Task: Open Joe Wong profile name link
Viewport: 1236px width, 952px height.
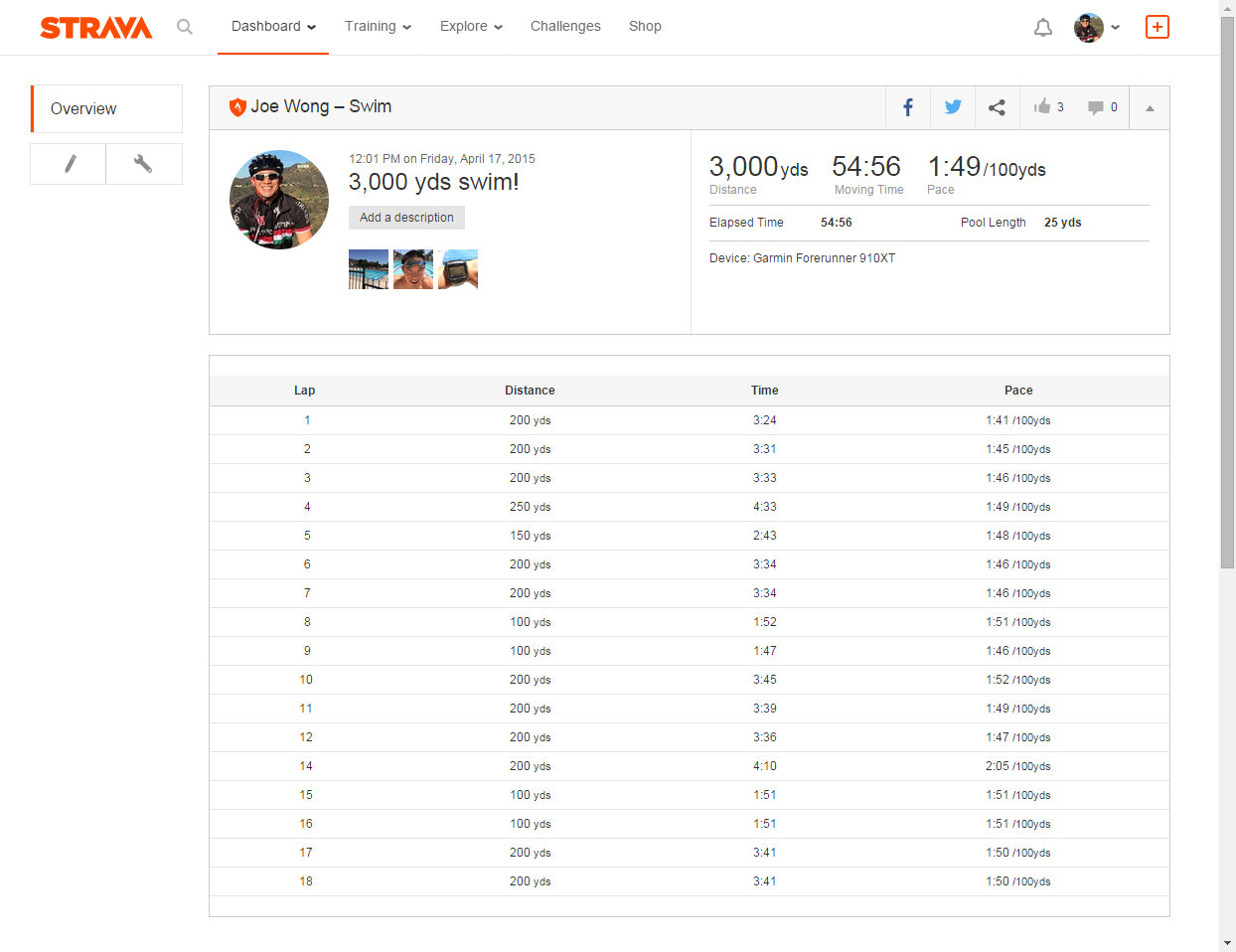Action: click(x=289, y=107)
